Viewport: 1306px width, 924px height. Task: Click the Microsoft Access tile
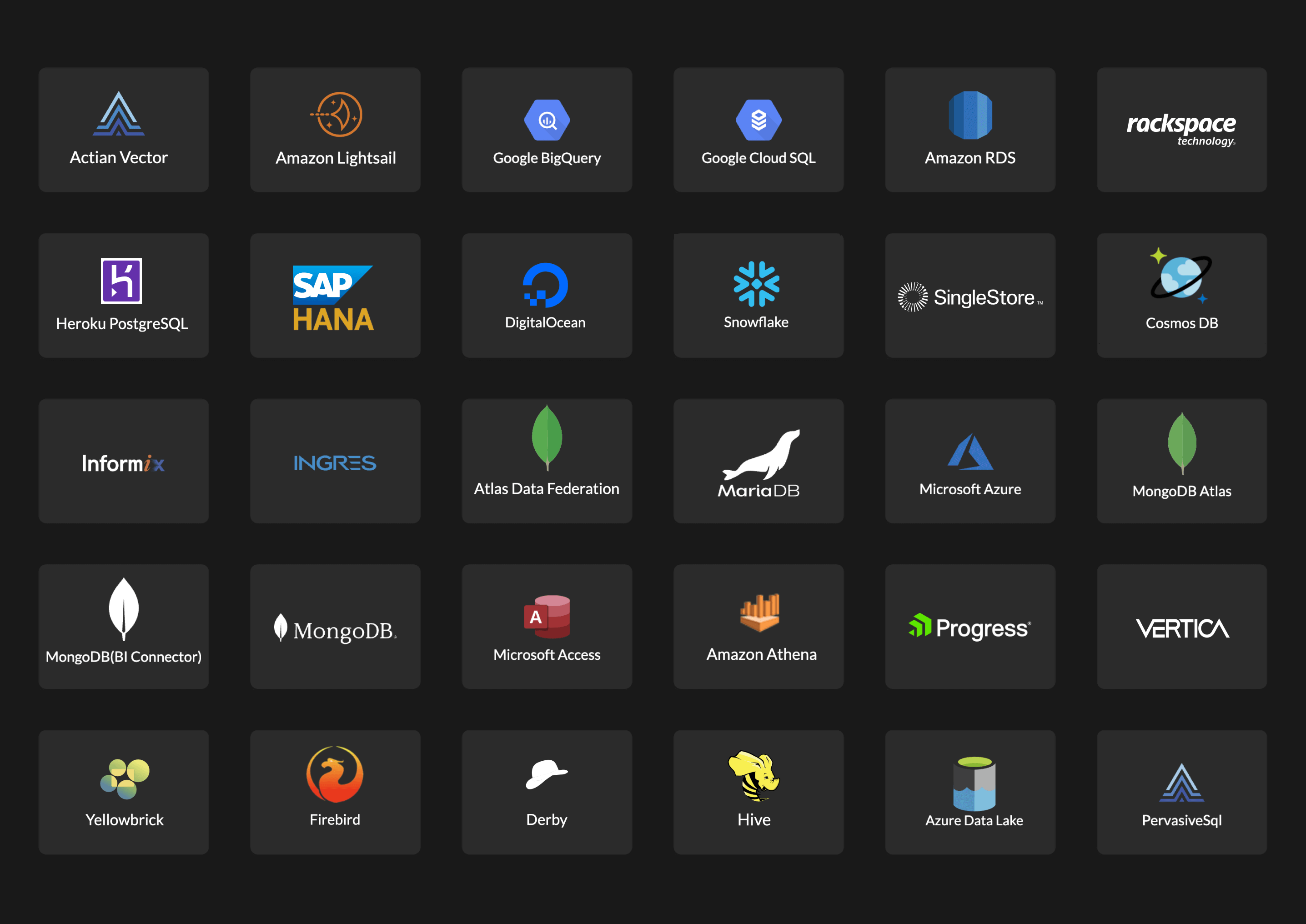click(x=547, y=626)
